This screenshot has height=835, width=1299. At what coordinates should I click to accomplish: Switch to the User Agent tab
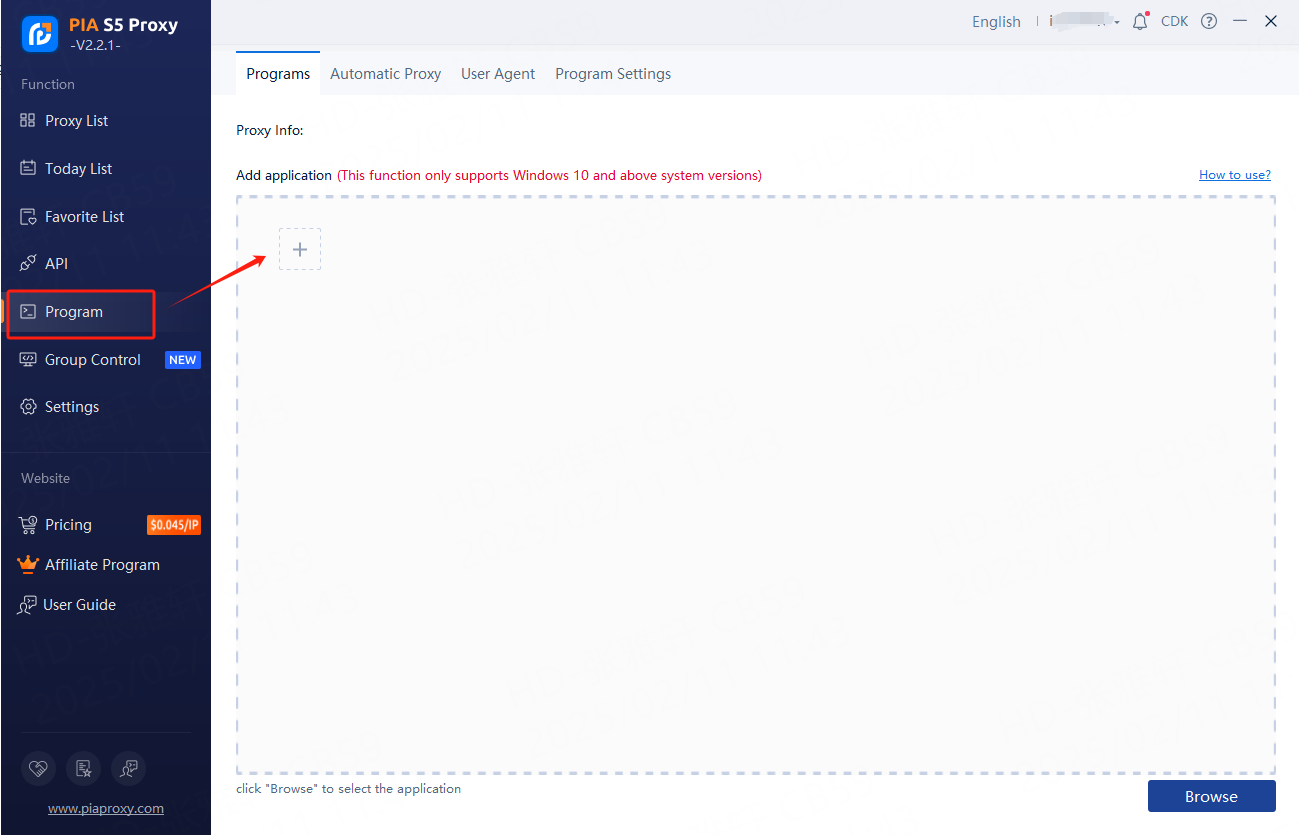498,74
